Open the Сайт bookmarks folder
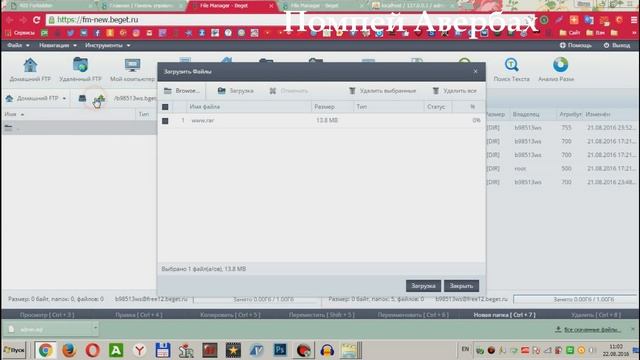Screen dimensions: 640x360 (570, 33)
